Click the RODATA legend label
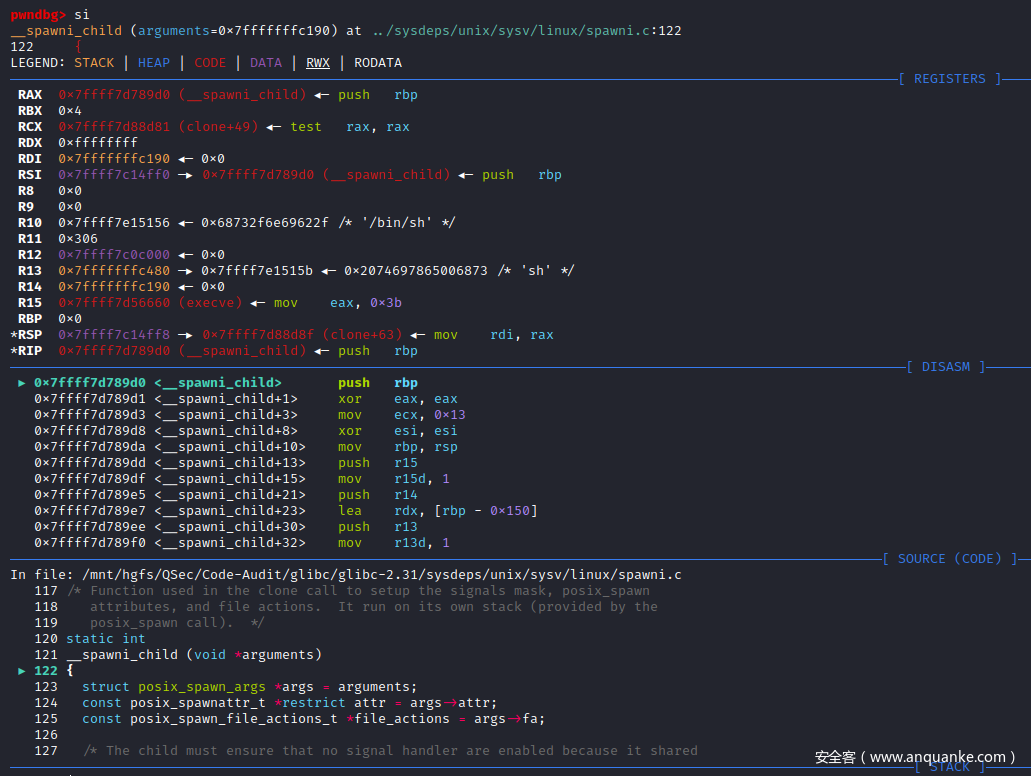Screen dimensions: 1031x776 (x=378, y=63)
